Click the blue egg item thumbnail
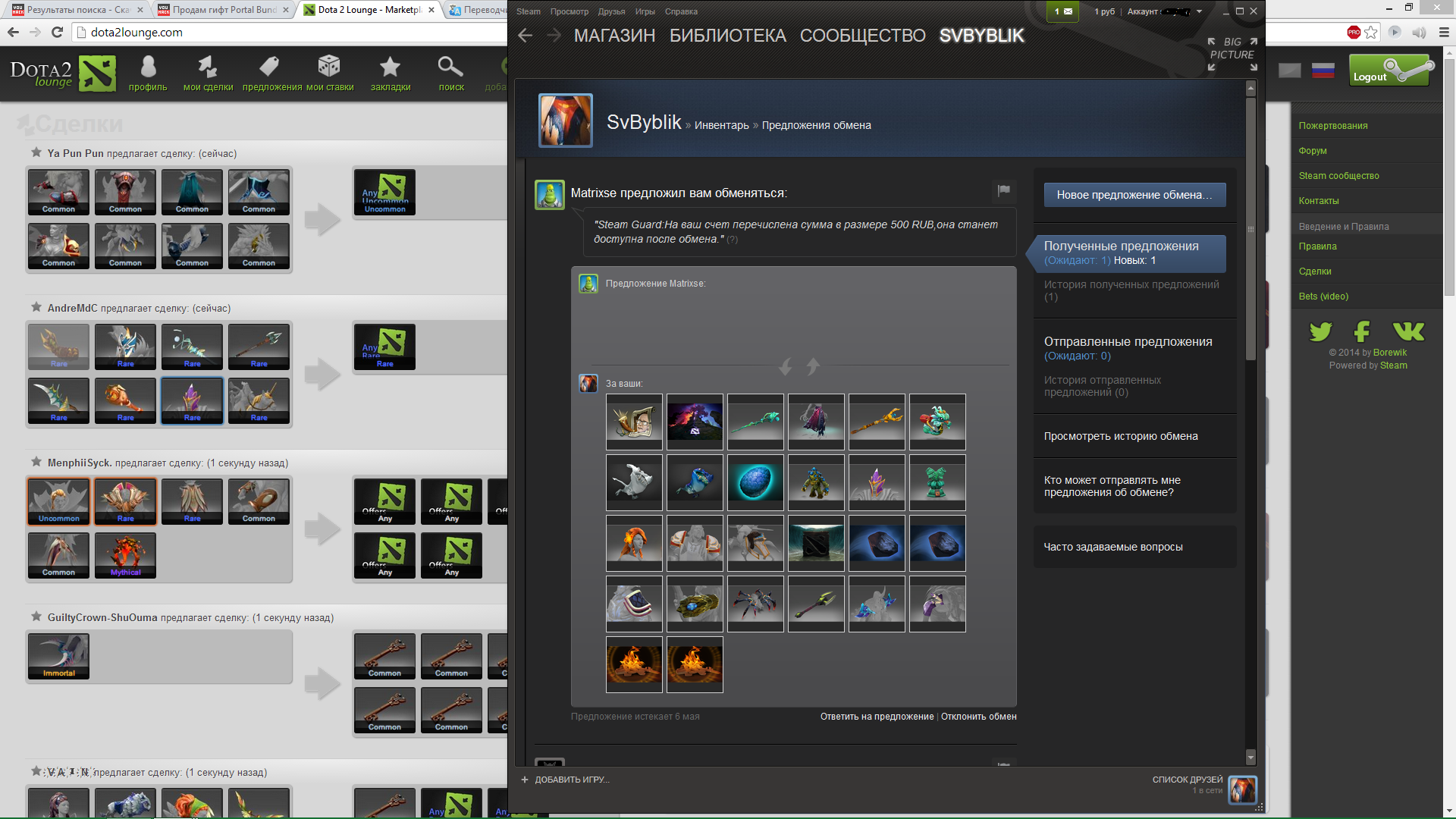Viewport: 1456px width, 819px height. point(755,482)
